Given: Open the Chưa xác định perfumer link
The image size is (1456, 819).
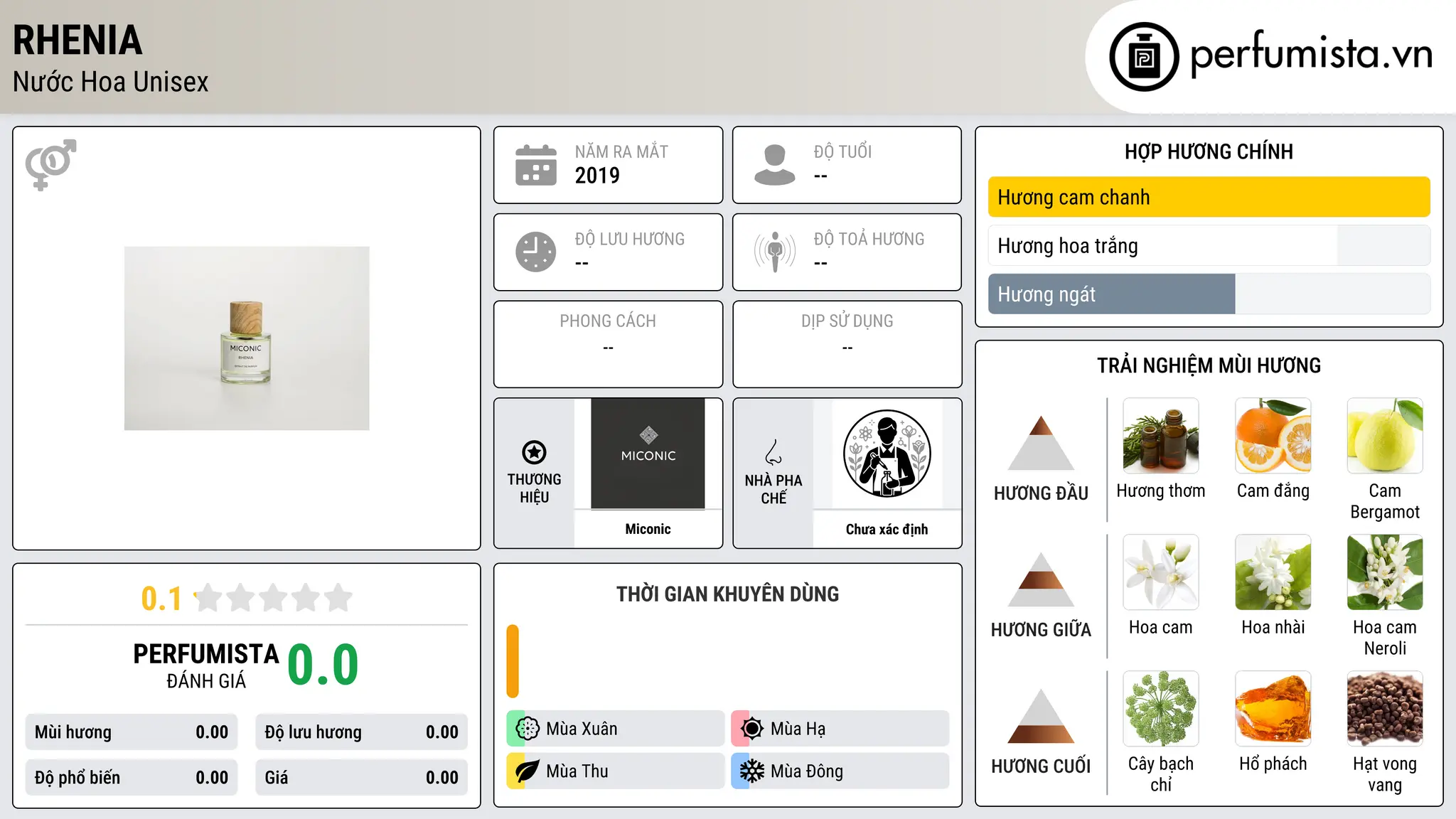Looking at the screenshot, I should [887, 529].
